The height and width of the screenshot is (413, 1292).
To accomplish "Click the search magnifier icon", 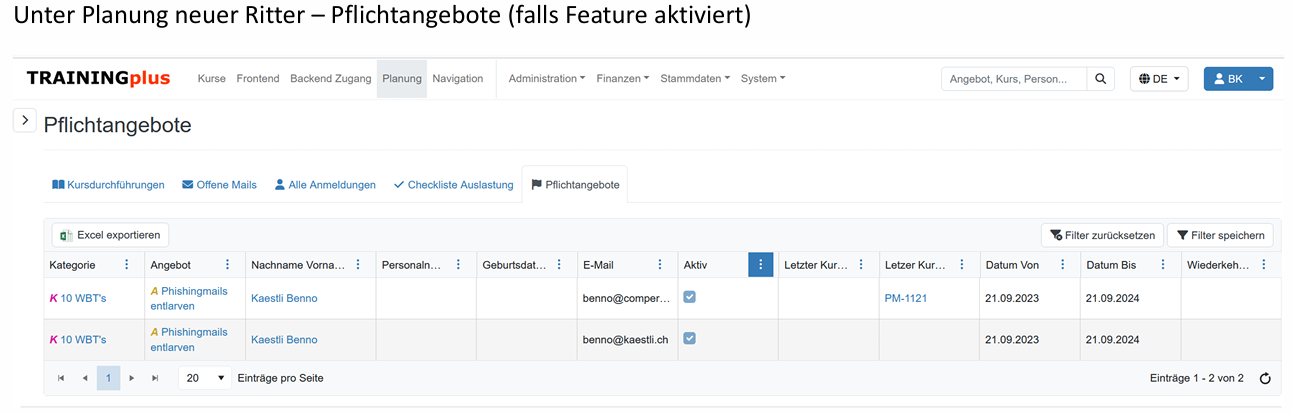I will pos(1100,79).
